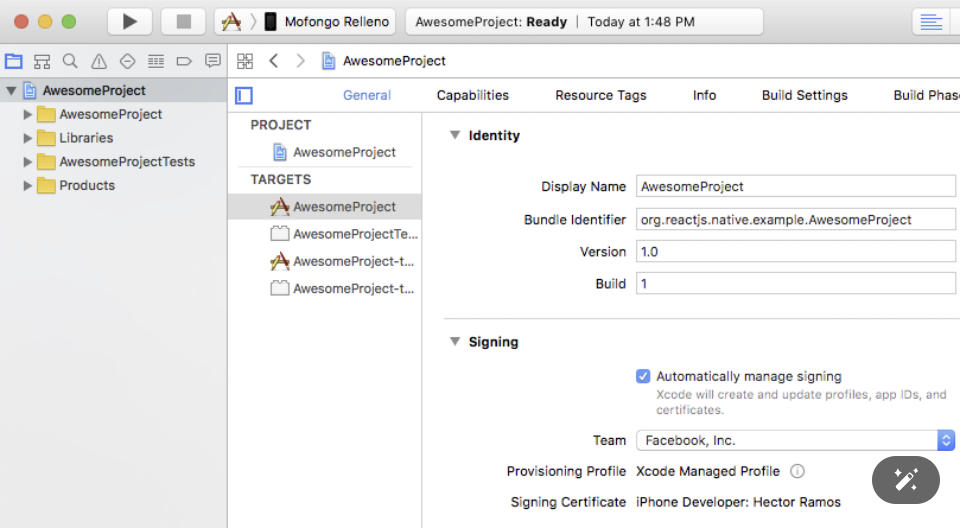Open the Find navigator

coord(70,61)
